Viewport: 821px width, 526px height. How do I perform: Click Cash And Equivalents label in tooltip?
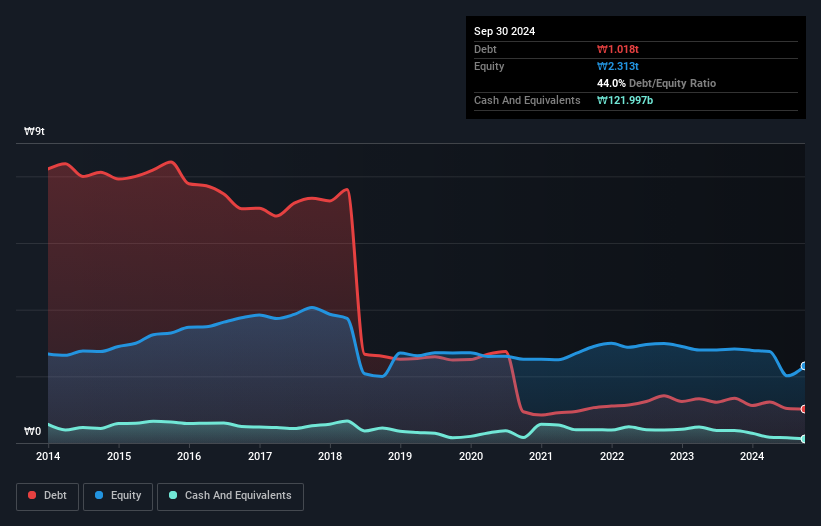point(527,100)
